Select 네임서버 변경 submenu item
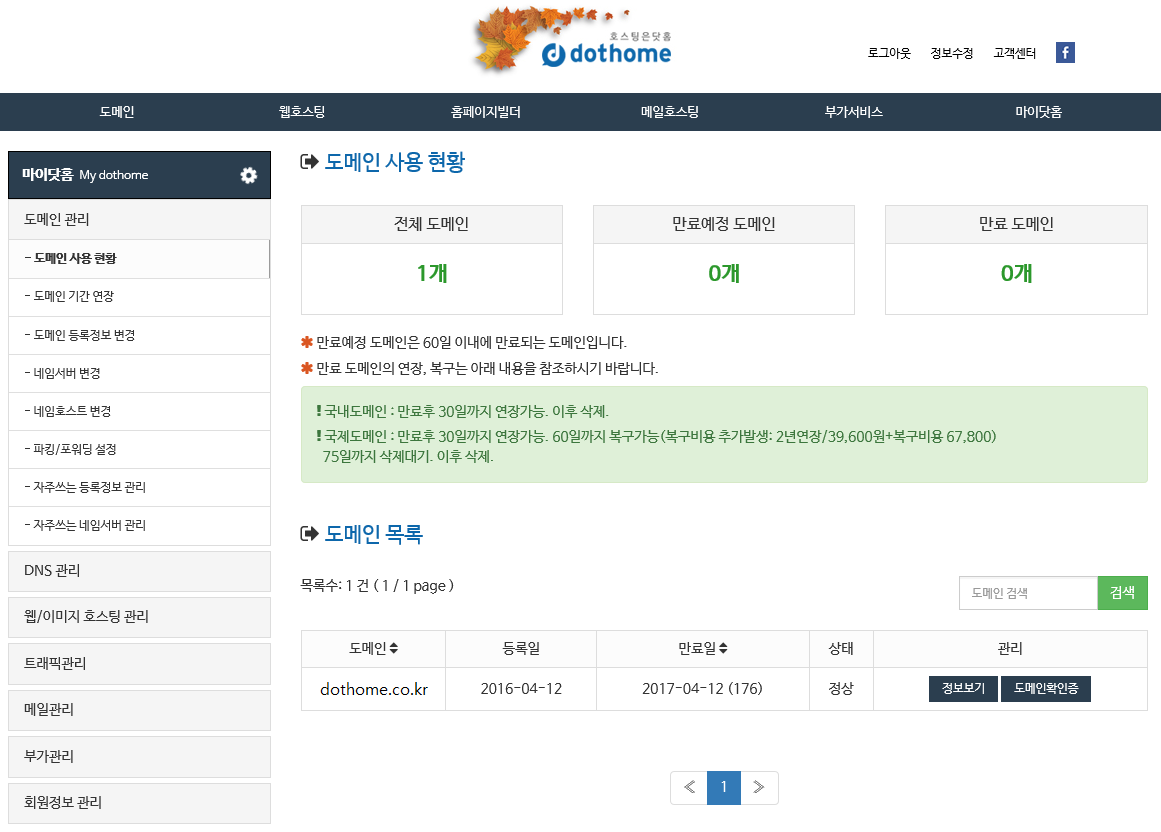The height and width of the screenshot is (832, 1161). pos(139,373)
